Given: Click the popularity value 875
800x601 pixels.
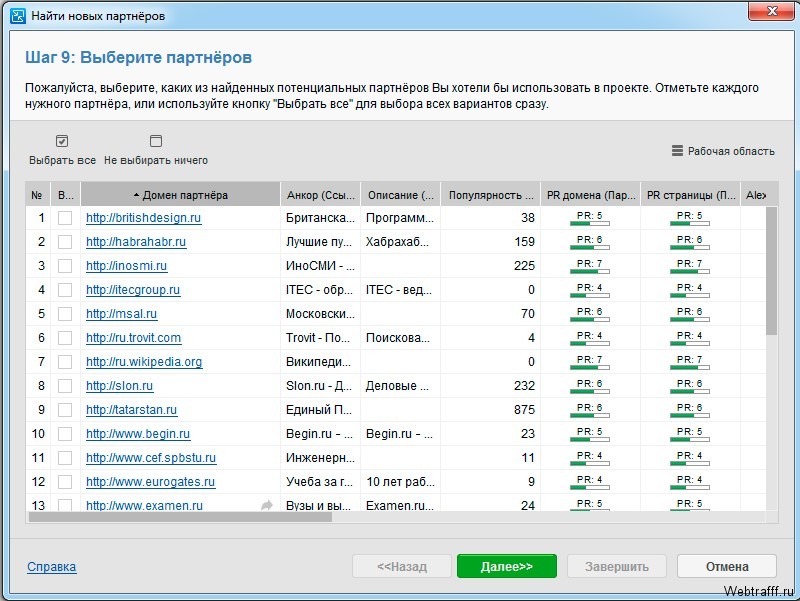Looking at the screenshot, I should pos(524,410).
